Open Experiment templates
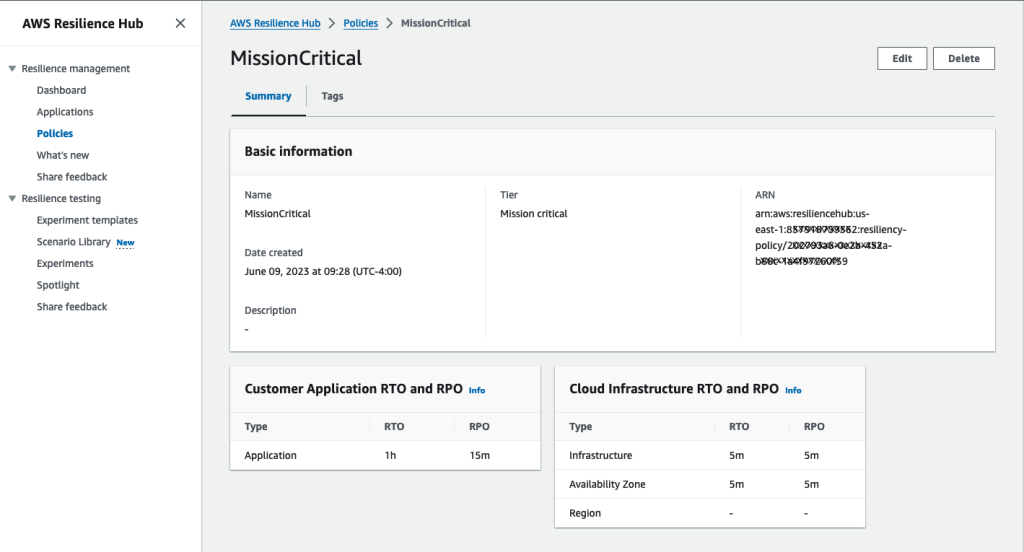This screenshot has width=1024, height=552. (87, 220)
